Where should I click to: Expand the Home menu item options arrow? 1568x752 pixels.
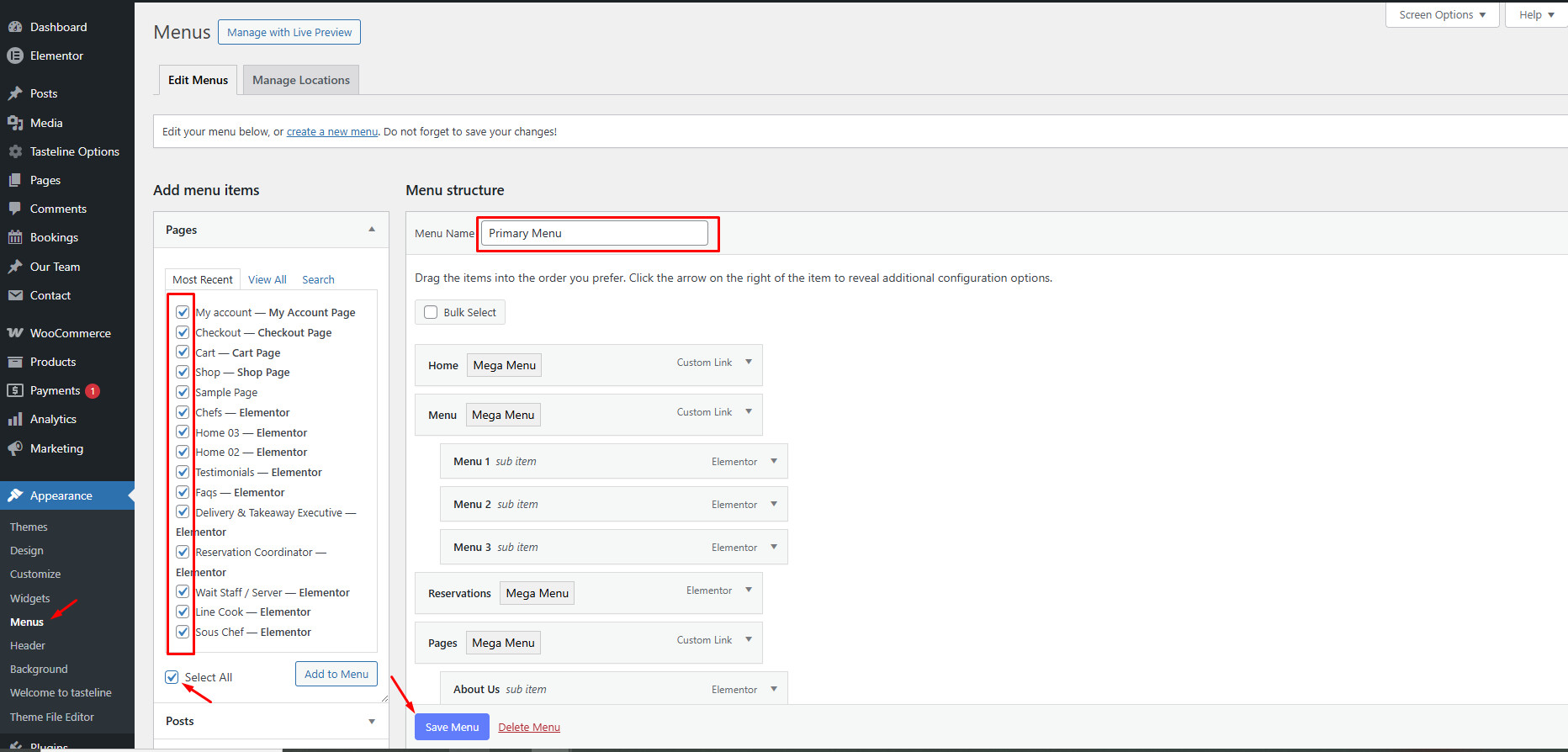(x=749, y=363)
